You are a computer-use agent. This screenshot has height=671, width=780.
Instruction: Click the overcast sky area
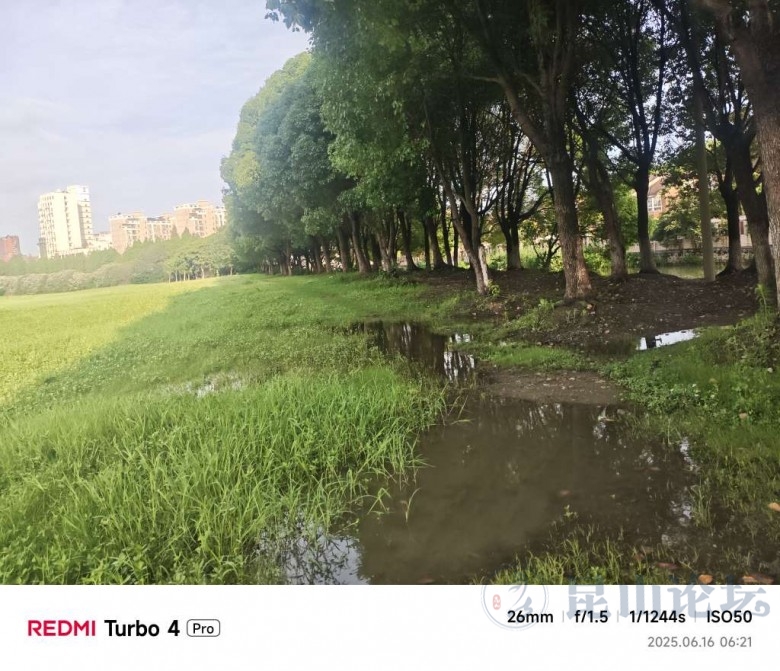pos(124,99)
